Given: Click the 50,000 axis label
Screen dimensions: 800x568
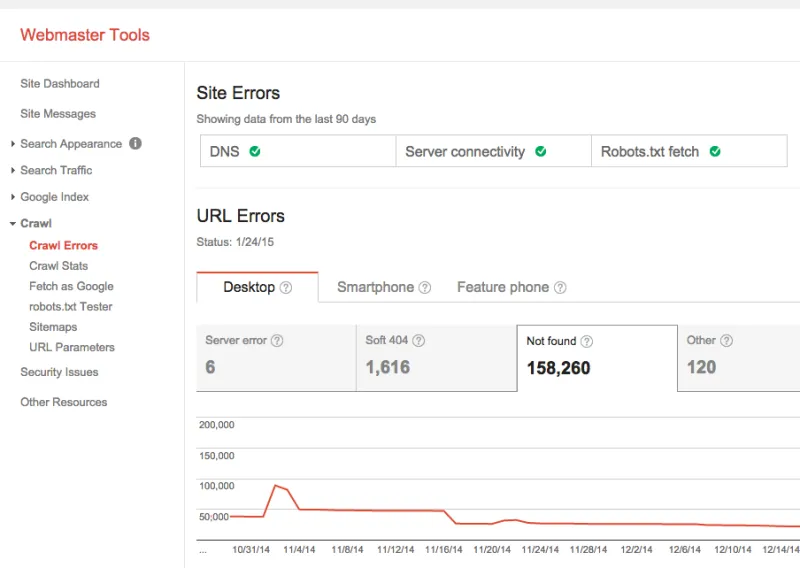Looking at the screenshot, I should click(214, 516).
